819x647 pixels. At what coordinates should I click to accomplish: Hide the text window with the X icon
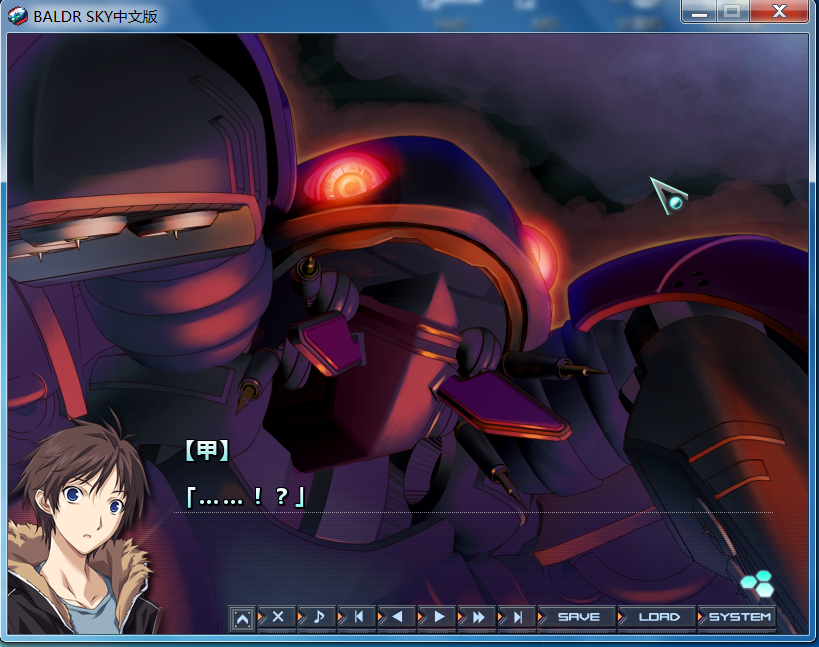point(277,617)
